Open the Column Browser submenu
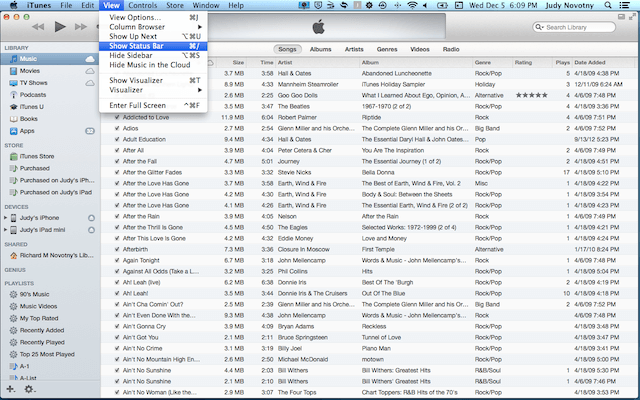The image size is (640, 400). [153, 27]
